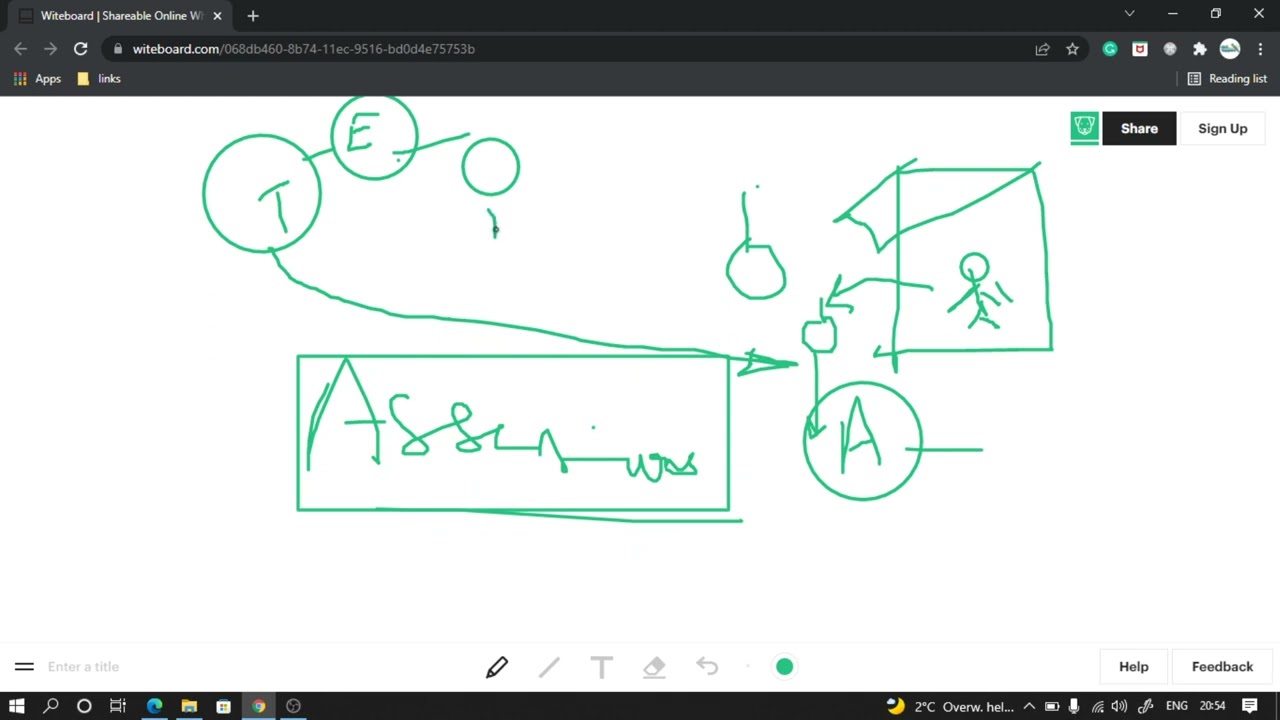
Task: Open the clock showing 20:54
Action: coord(1212,706)
